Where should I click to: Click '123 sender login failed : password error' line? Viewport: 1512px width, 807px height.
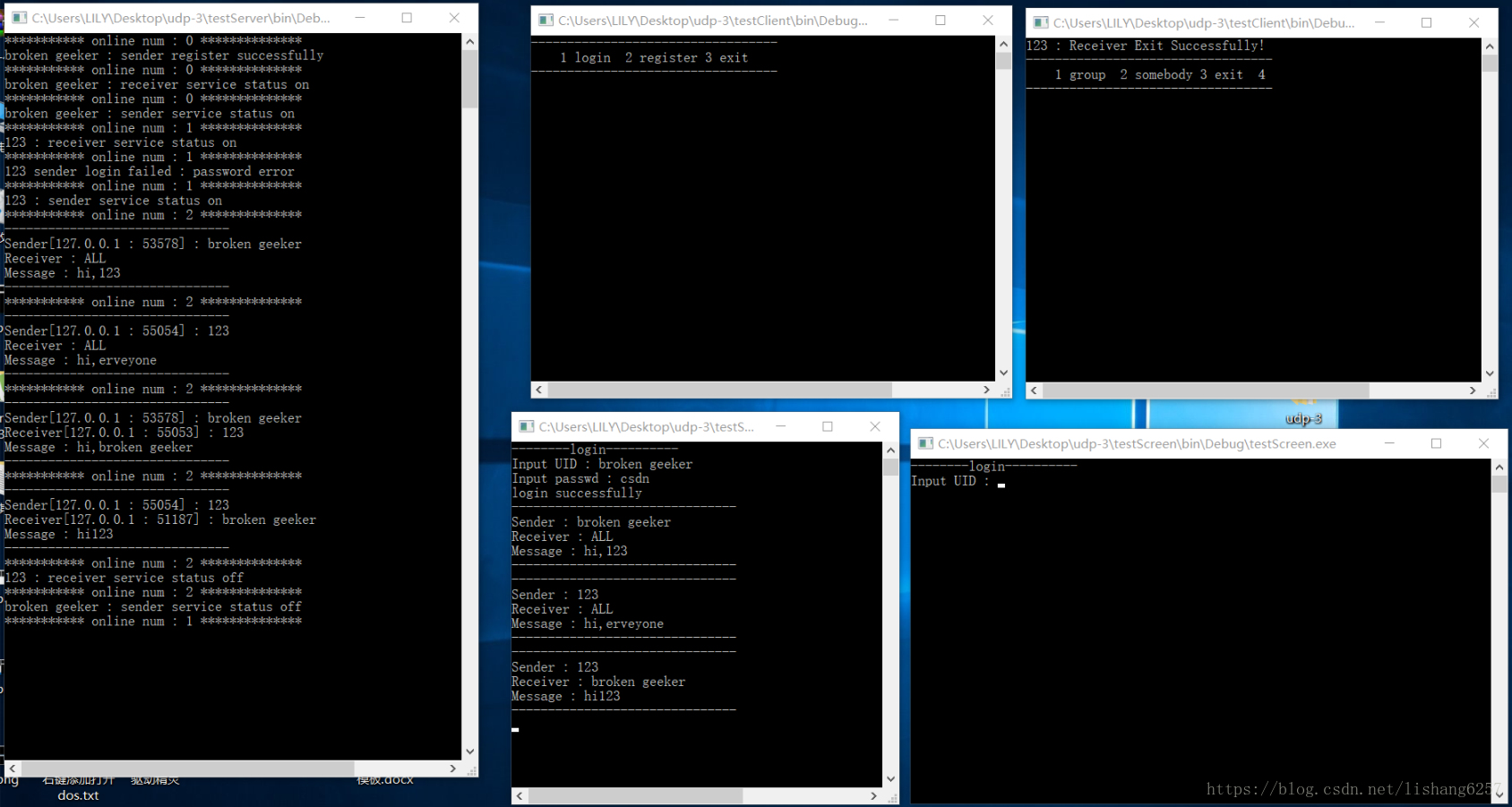pyautogui.click(x=150, y=172)
